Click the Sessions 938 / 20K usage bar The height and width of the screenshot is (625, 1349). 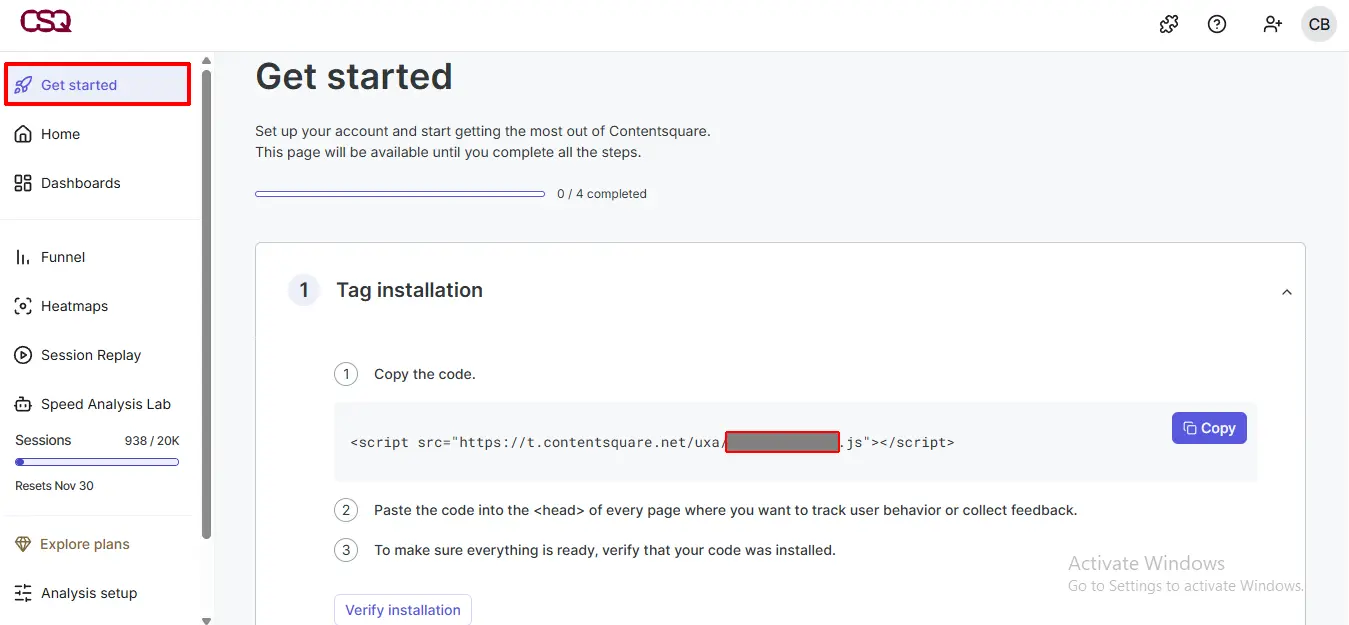click(x=97, y=462)
